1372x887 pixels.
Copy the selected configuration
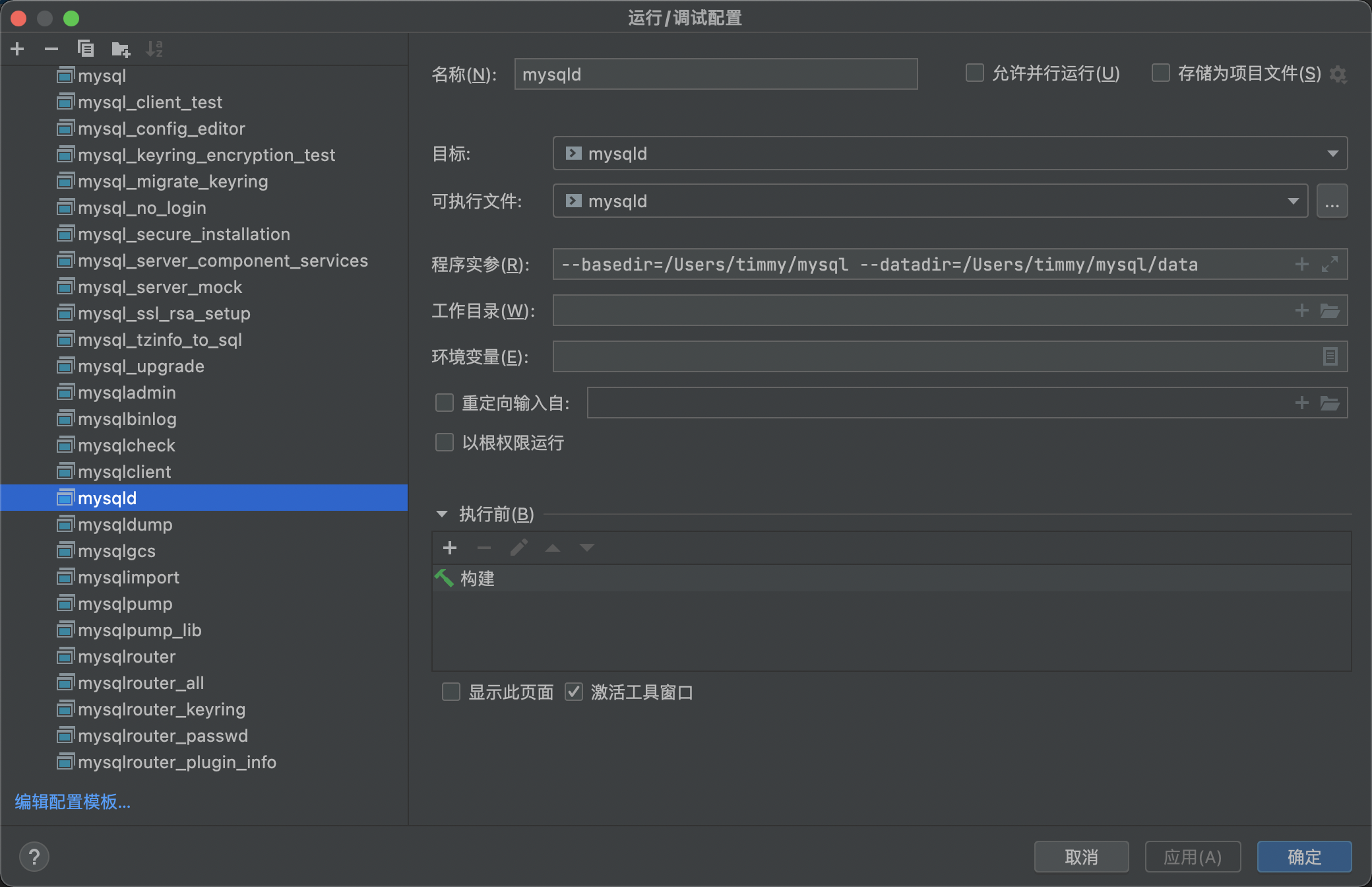[x=86, y=49]
